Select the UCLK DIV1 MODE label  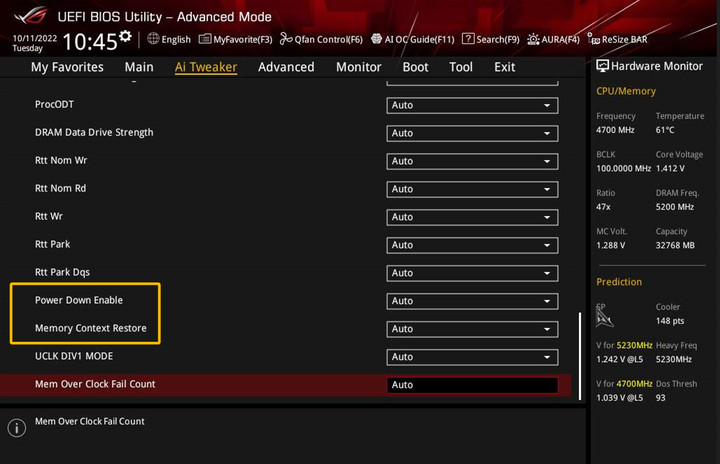74,356
